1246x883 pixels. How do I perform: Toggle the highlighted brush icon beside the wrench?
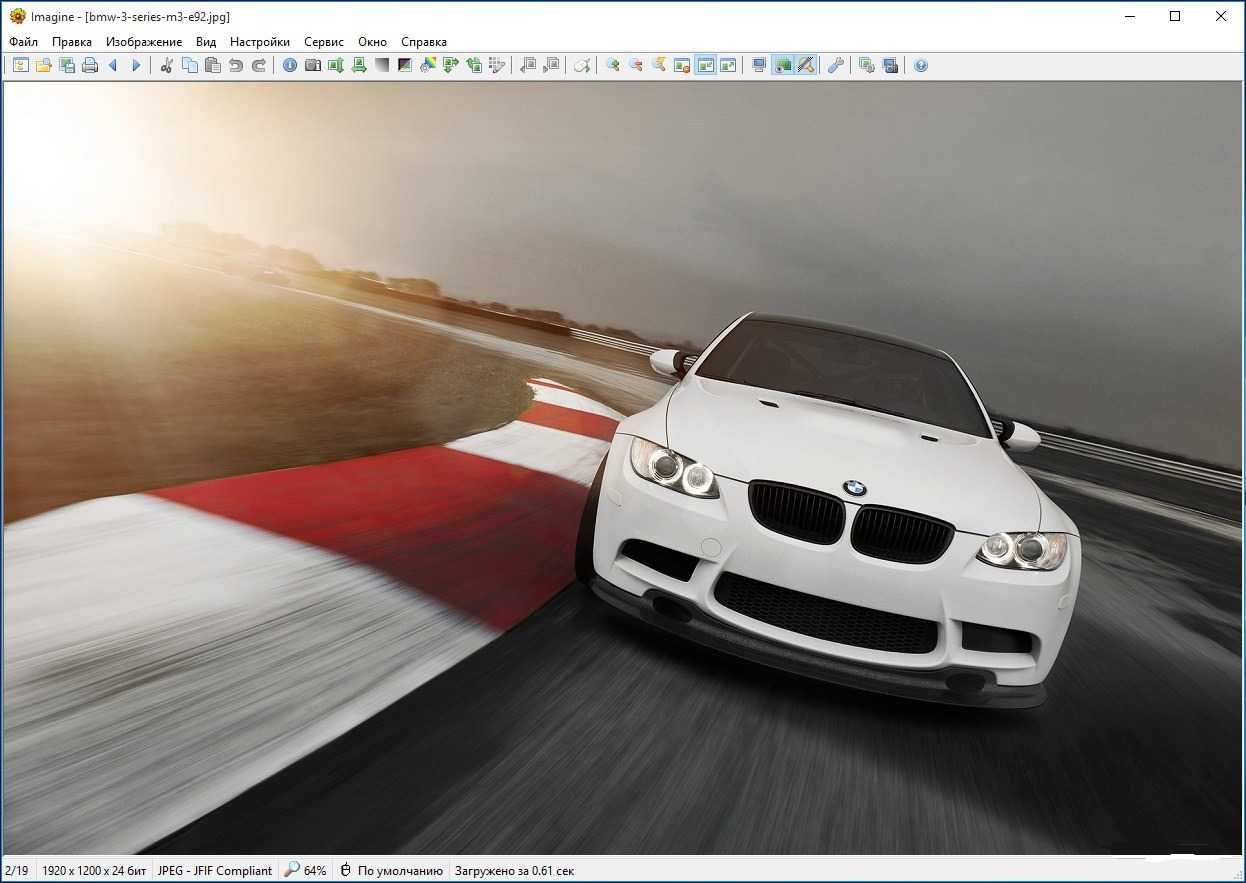coord(806,66)
